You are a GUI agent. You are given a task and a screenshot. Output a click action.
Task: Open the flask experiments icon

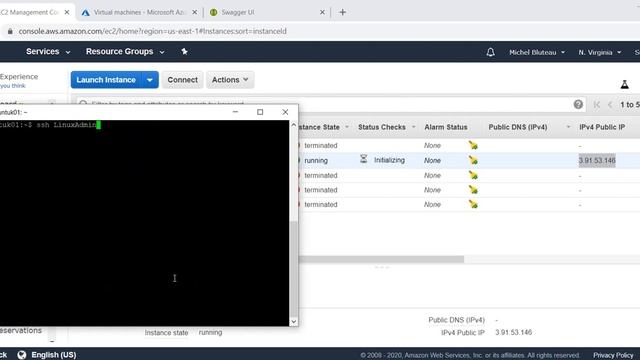(x=624, y=84)
